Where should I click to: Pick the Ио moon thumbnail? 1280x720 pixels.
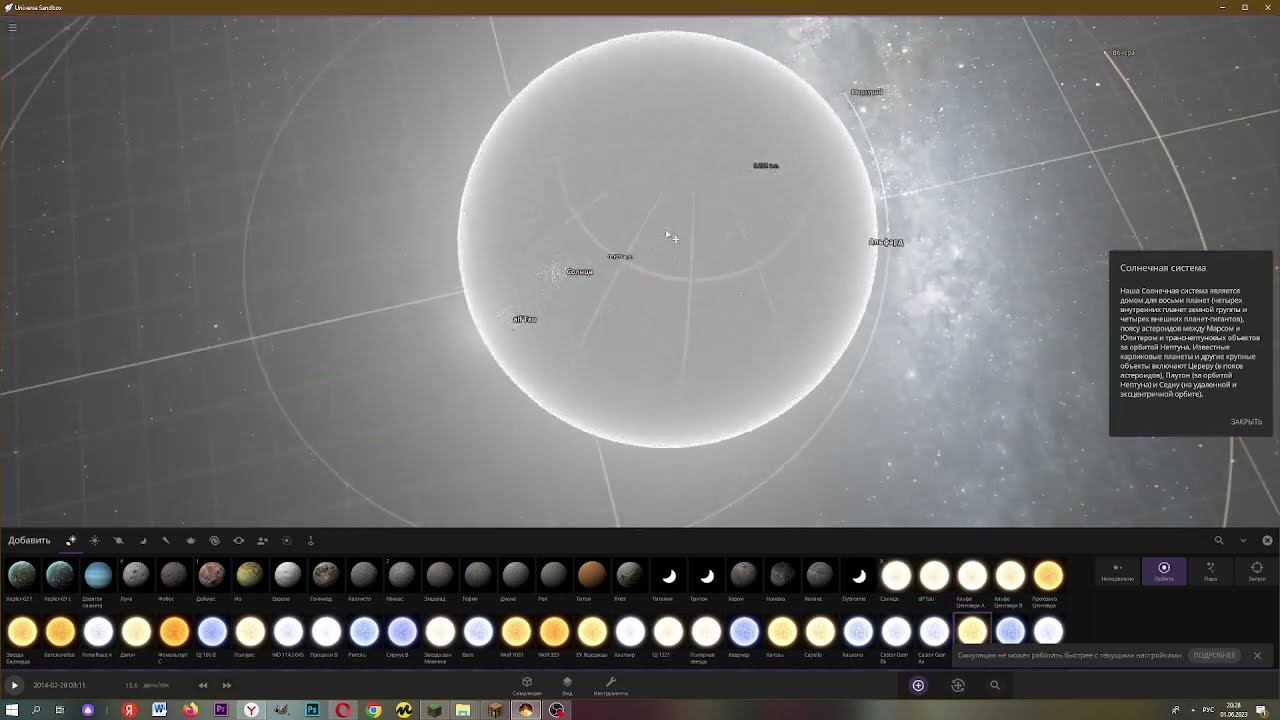250,575
